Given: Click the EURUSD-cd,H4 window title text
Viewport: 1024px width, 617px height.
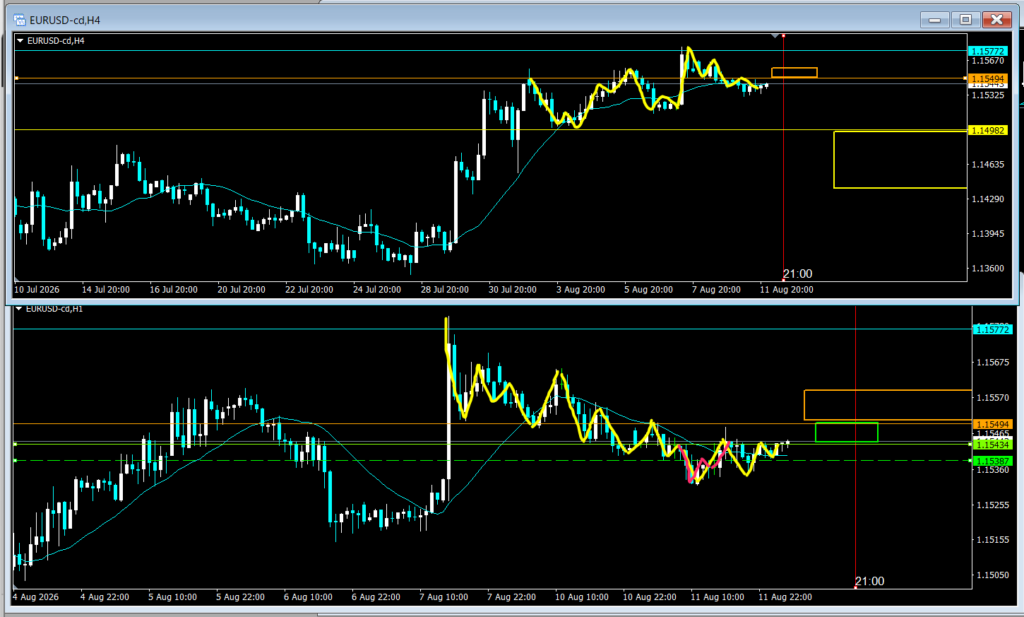Looking at the screenshot, I should click(x=65, y=20).
